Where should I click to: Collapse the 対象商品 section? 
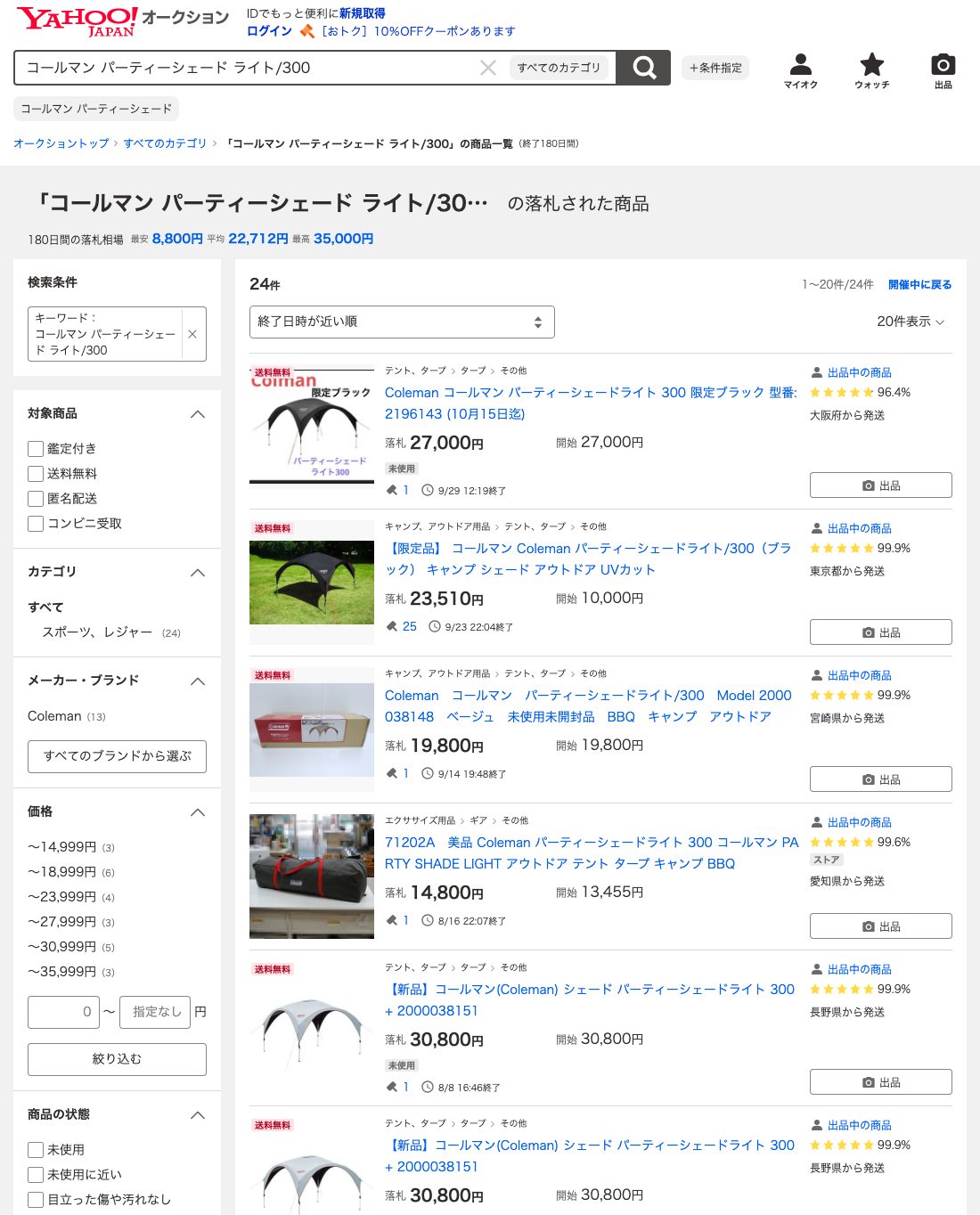click(x=198, y=414)
